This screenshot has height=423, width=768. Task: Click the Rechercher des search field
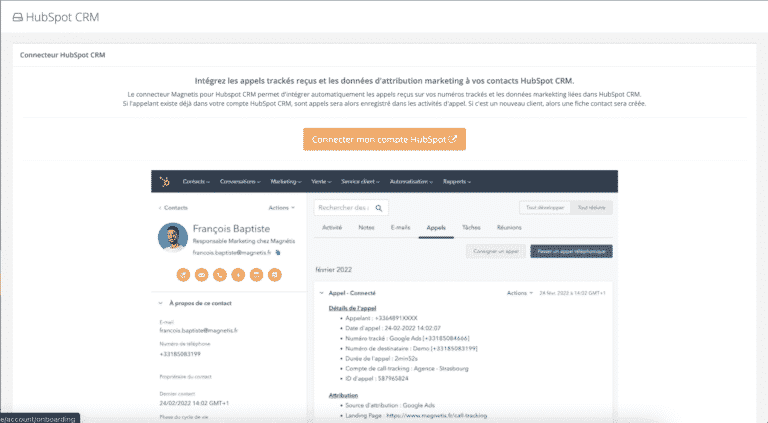click(x=351, y=208)
